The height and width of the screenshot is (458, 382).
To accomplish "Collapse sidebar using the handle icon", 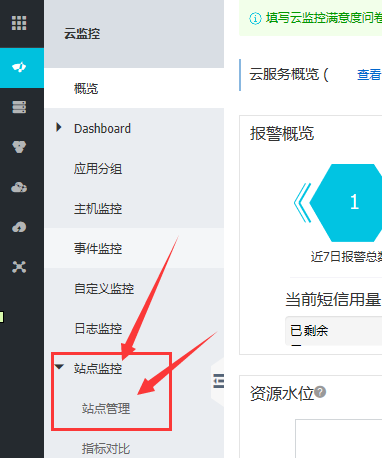I will [x=218, y=381].
